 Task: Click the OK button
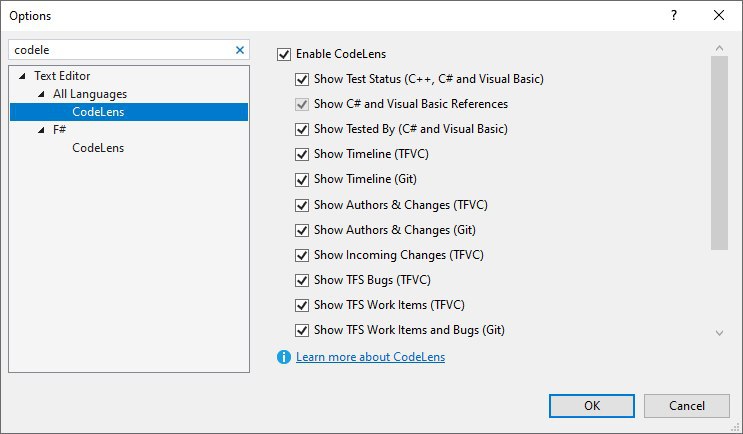(x=592, y=406)
